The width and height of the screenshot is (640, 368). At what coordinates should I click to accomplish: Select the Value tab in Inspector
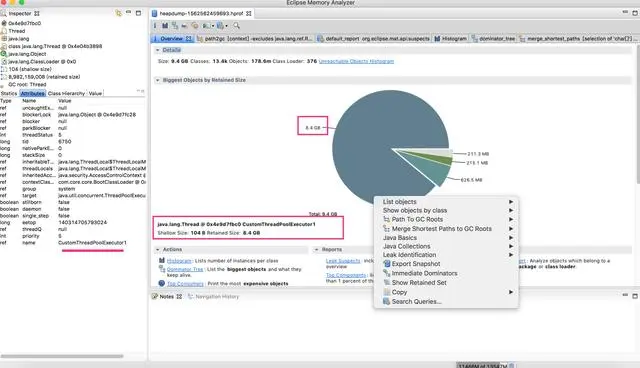point(96,93)
